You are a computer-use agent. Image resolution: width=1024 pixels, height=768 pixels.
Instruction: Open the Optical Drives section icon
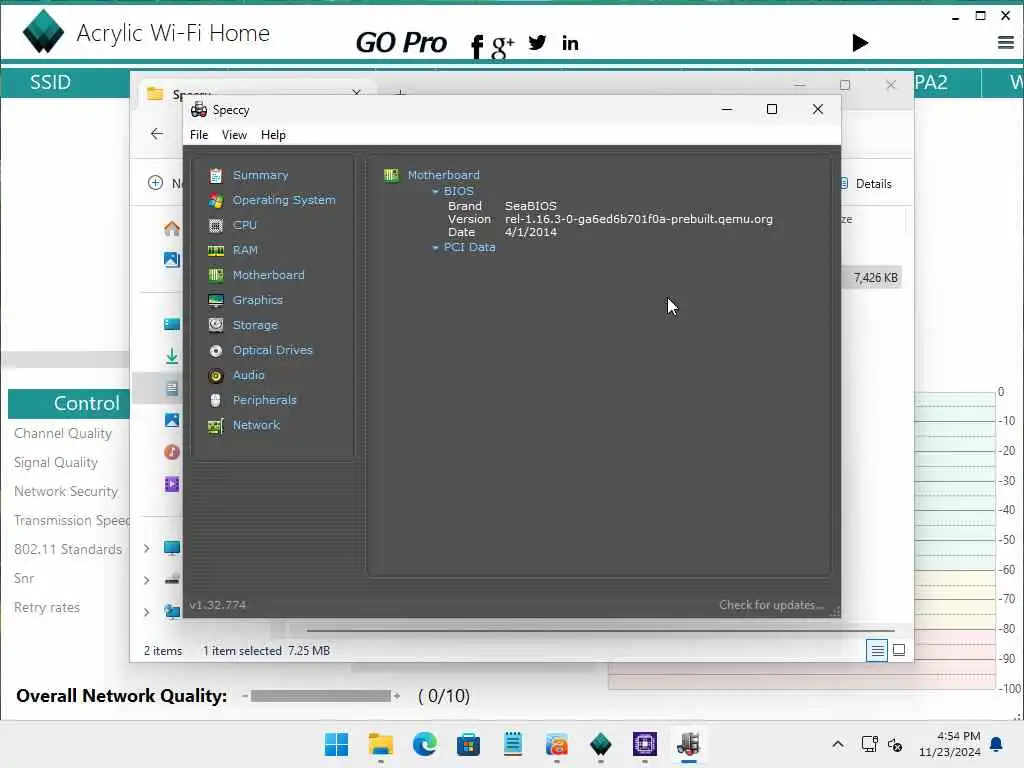(x=216, y=351)
